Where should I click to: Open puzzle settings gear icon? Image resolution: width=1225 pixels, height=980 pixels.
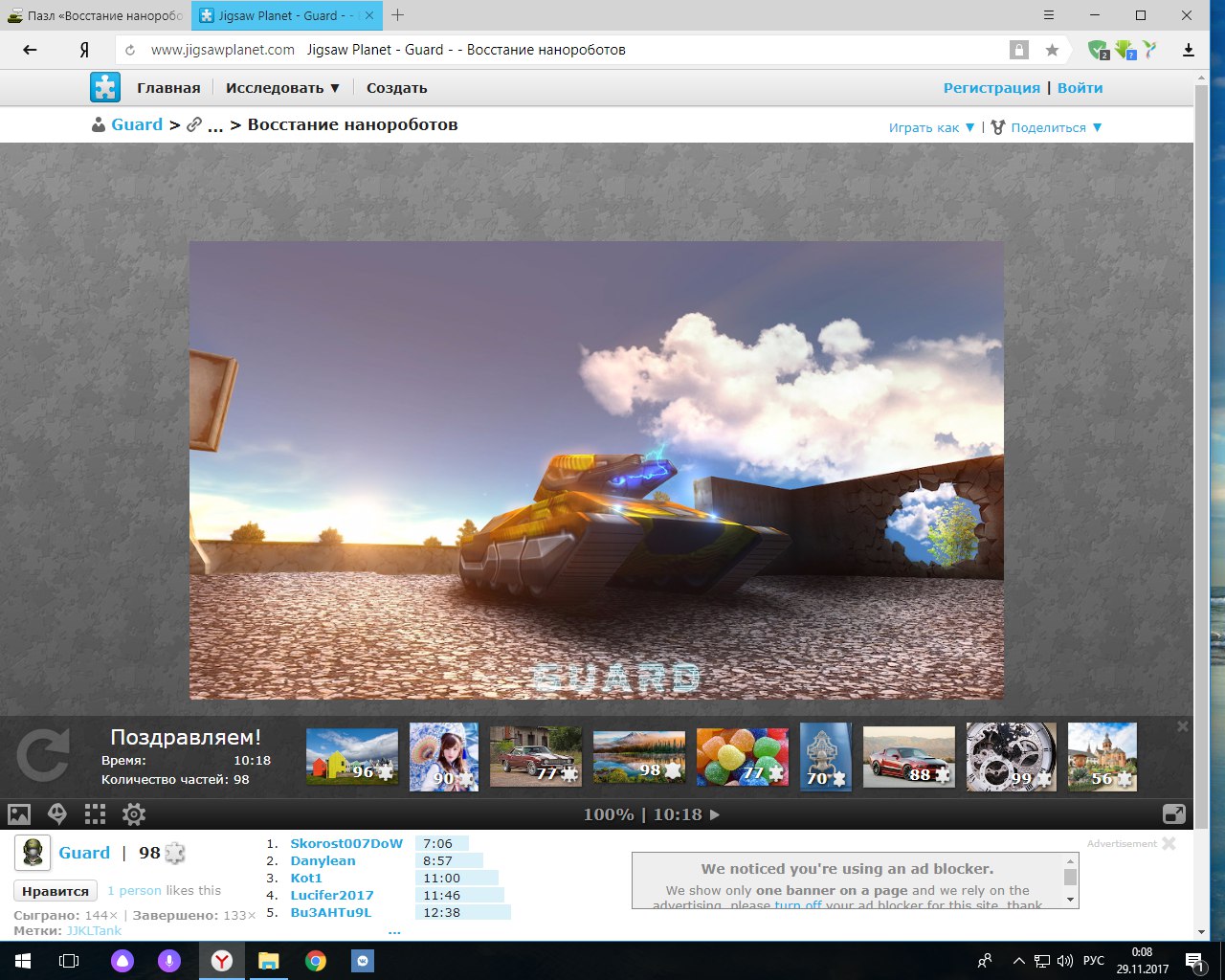click(134, 814)
